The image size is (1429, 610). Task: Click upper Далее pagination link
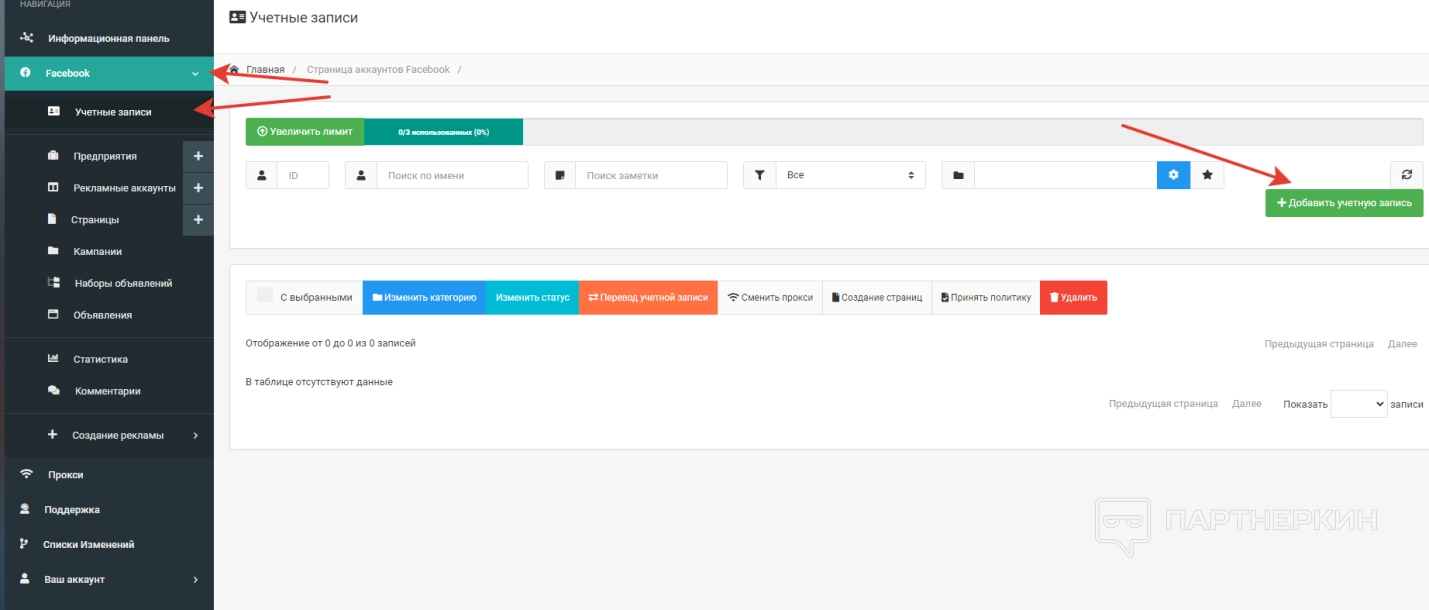pyautogui.click(x=1402, y=343)
